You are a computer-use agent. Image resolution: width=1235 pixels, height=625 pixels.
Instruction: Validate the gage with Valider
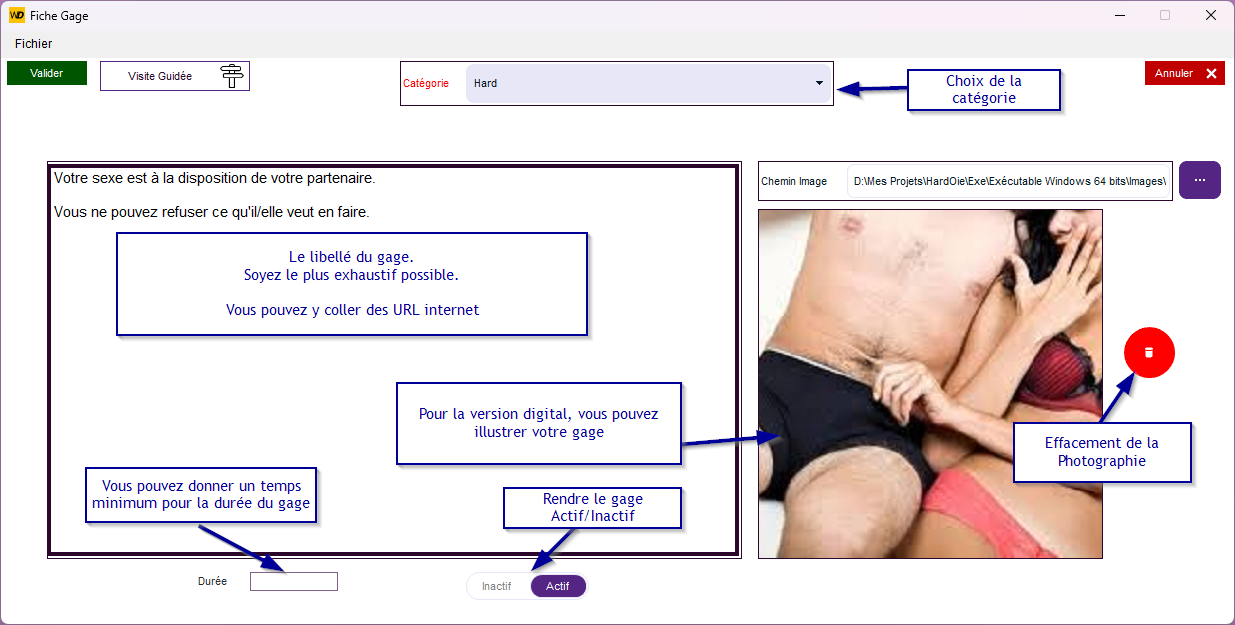pyautogui.click(x=46, y=72)
